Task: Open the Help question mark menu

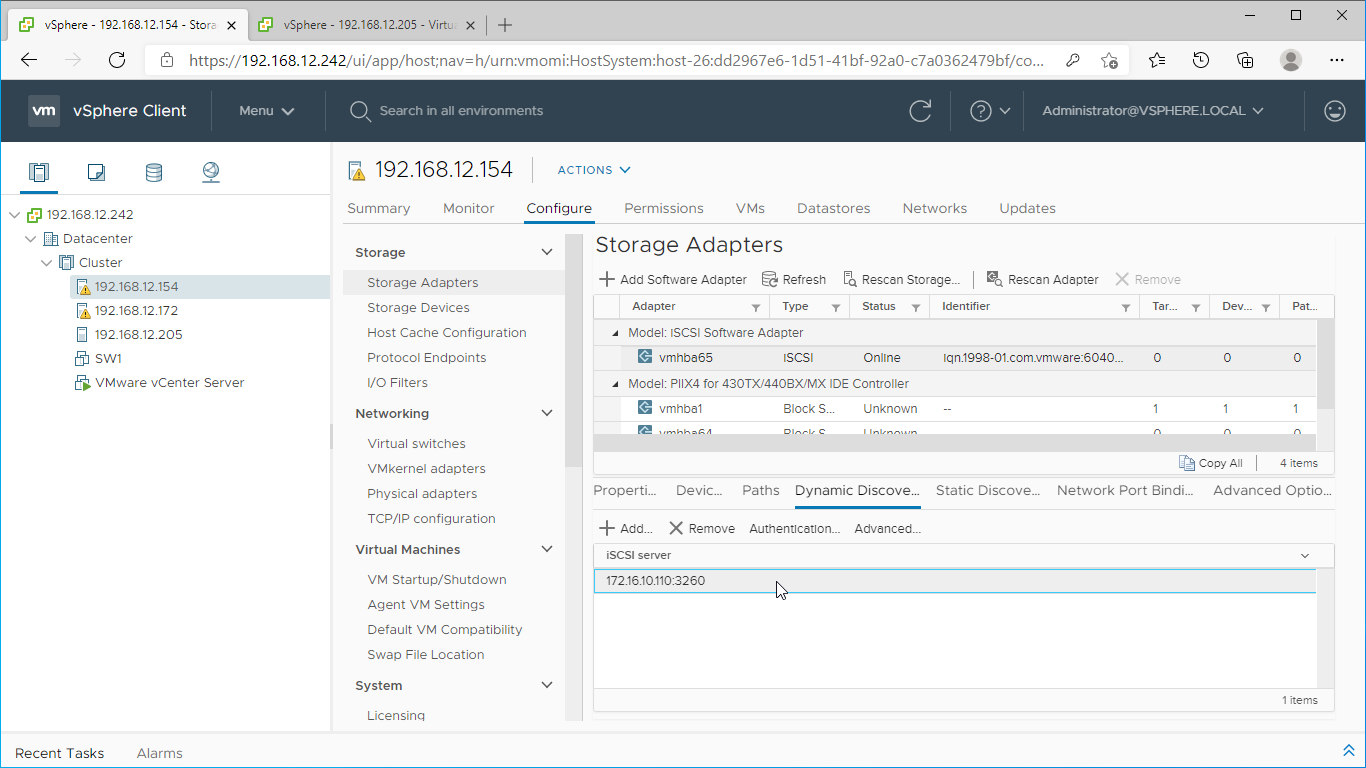Action: point(990,111)
